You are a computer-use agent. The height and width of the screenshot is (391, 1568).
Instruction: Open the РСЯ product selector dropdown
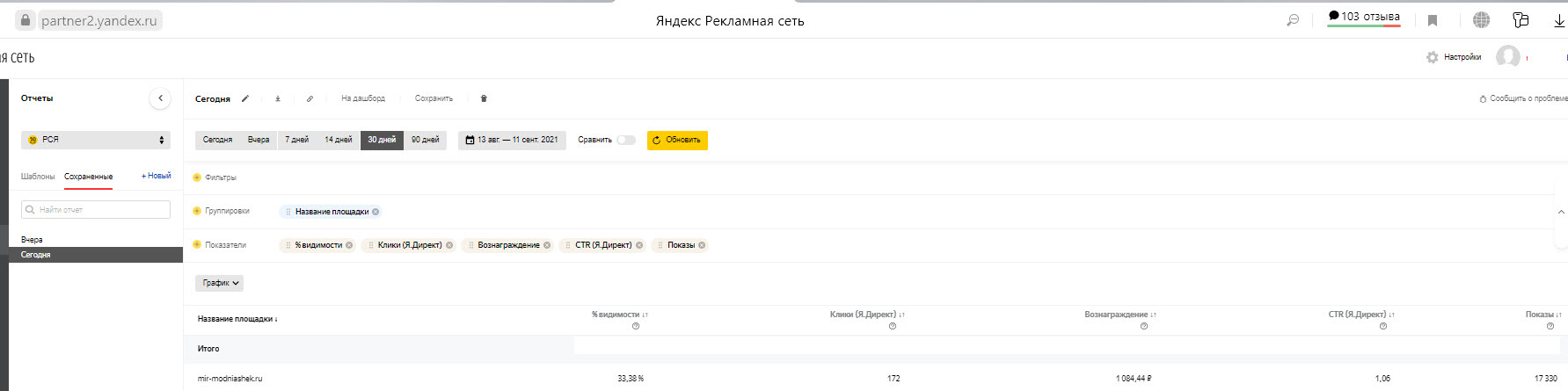click(x=96, y=140)
